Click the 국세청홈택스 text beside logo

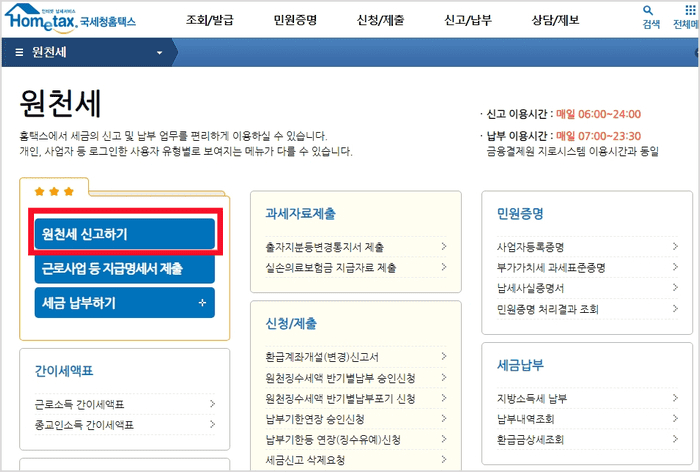(108, 22)
